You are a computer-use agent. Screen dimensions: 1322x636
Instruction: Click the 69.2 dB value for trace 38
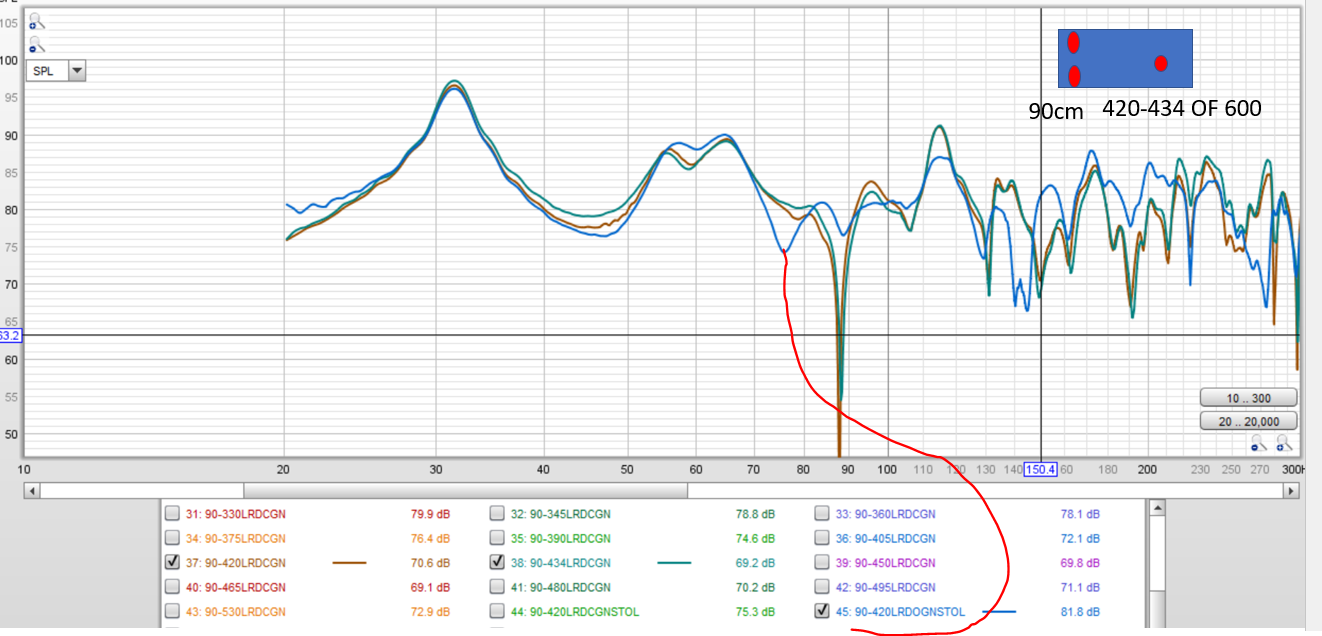click(755, 563)
